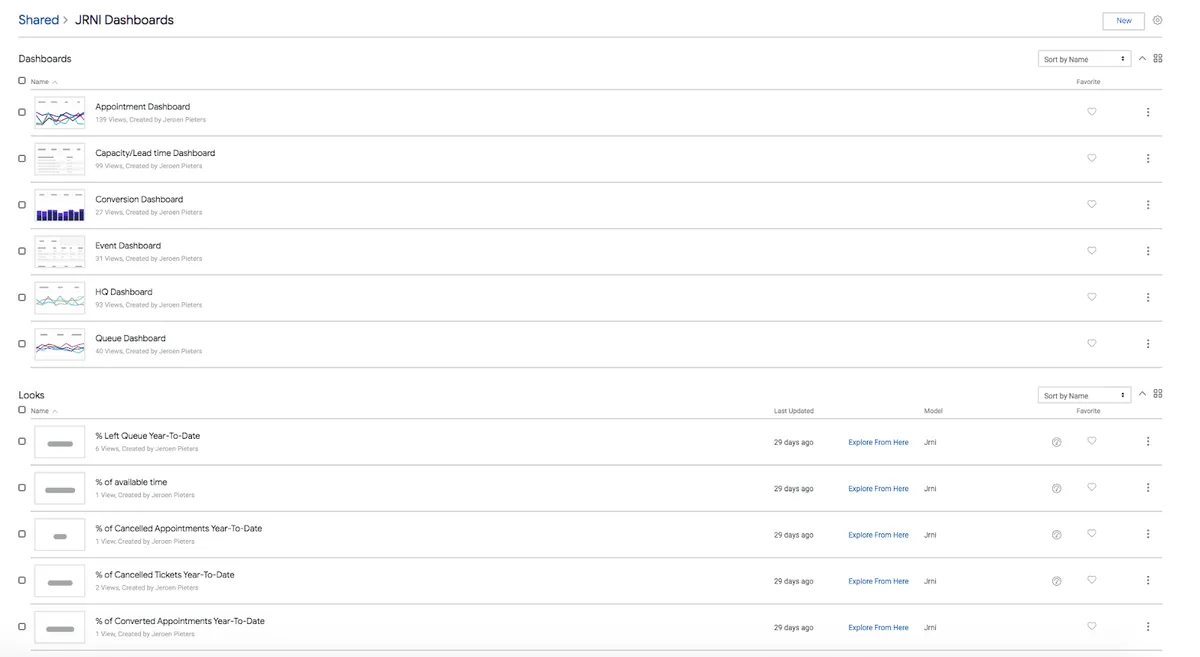Click Explore From Here for % of Cancelled Tickets

pyautogui.click(x=878, y=581)
